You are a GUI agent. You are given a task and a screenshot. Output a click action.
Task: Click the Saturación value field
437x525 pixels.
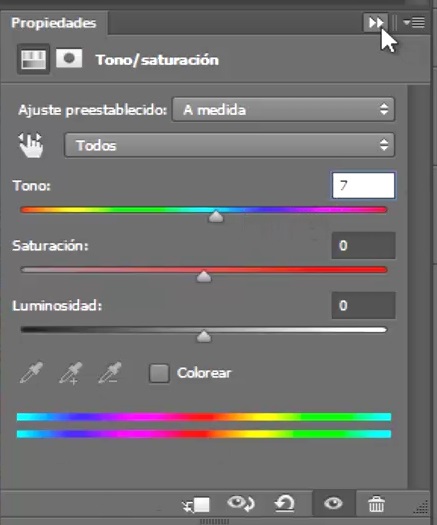click(363, 245)
